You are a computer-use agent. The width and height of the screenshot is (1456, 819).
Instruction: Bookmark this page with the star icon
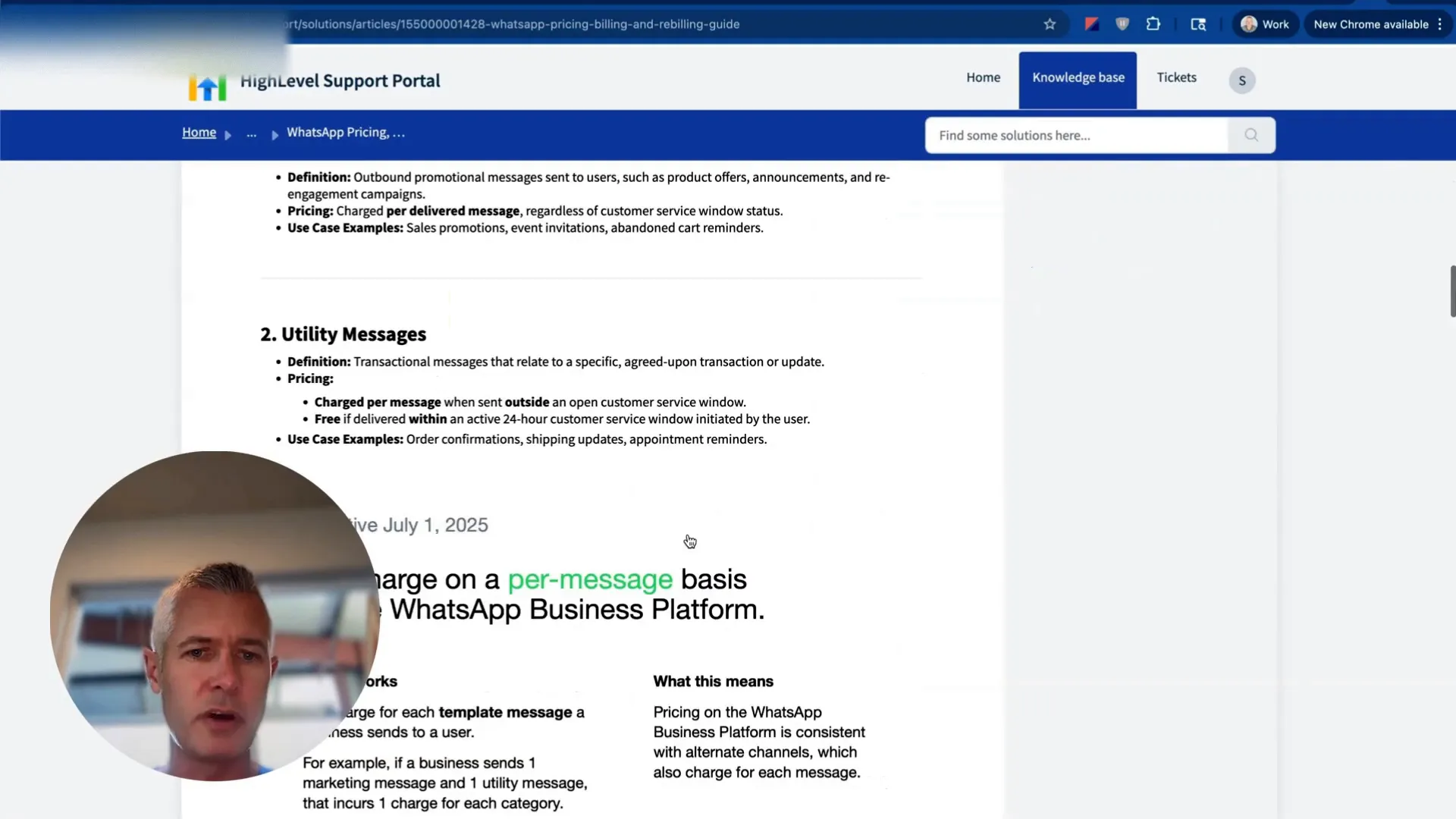pos(1050,24)
